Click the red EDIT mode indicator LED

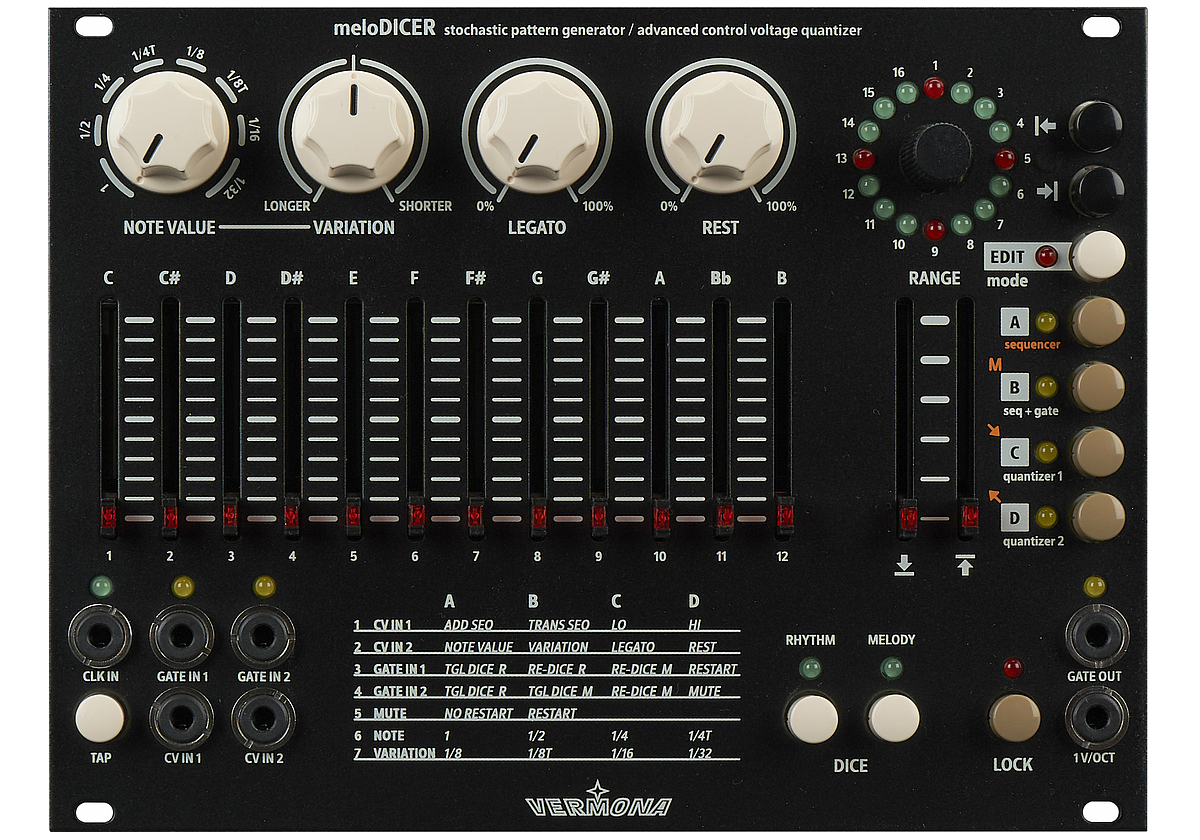(1047, 256)
